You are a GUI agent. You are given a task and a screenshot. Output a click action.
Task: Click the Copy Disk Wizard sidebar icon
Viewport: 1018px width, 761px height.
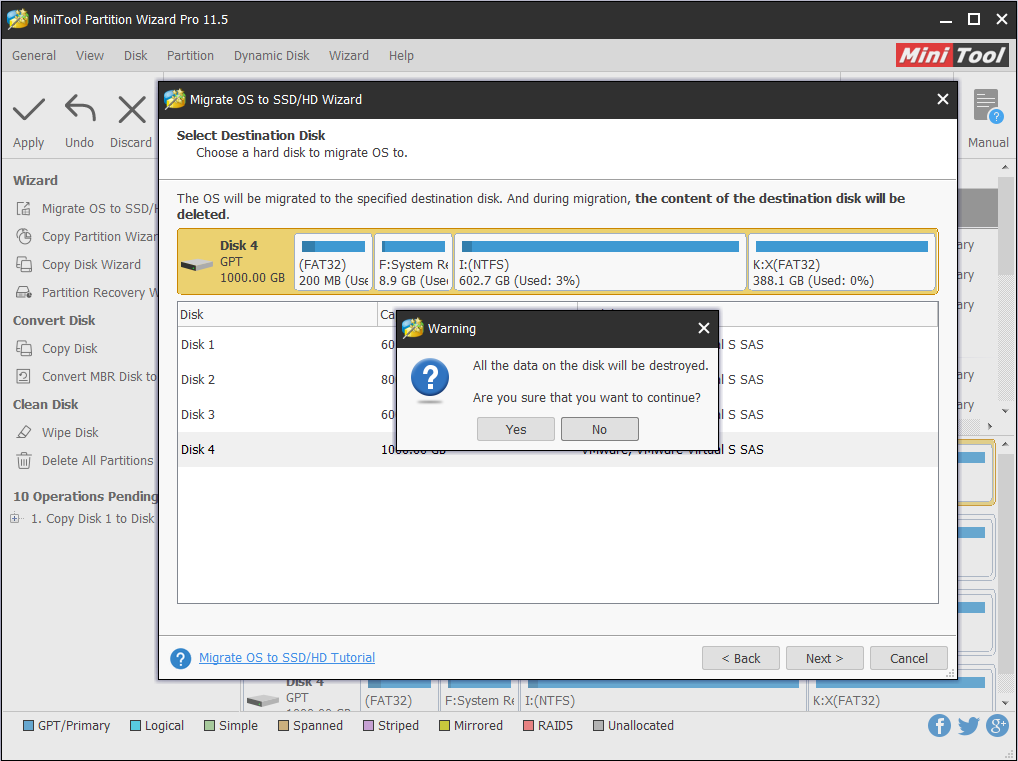23,264
